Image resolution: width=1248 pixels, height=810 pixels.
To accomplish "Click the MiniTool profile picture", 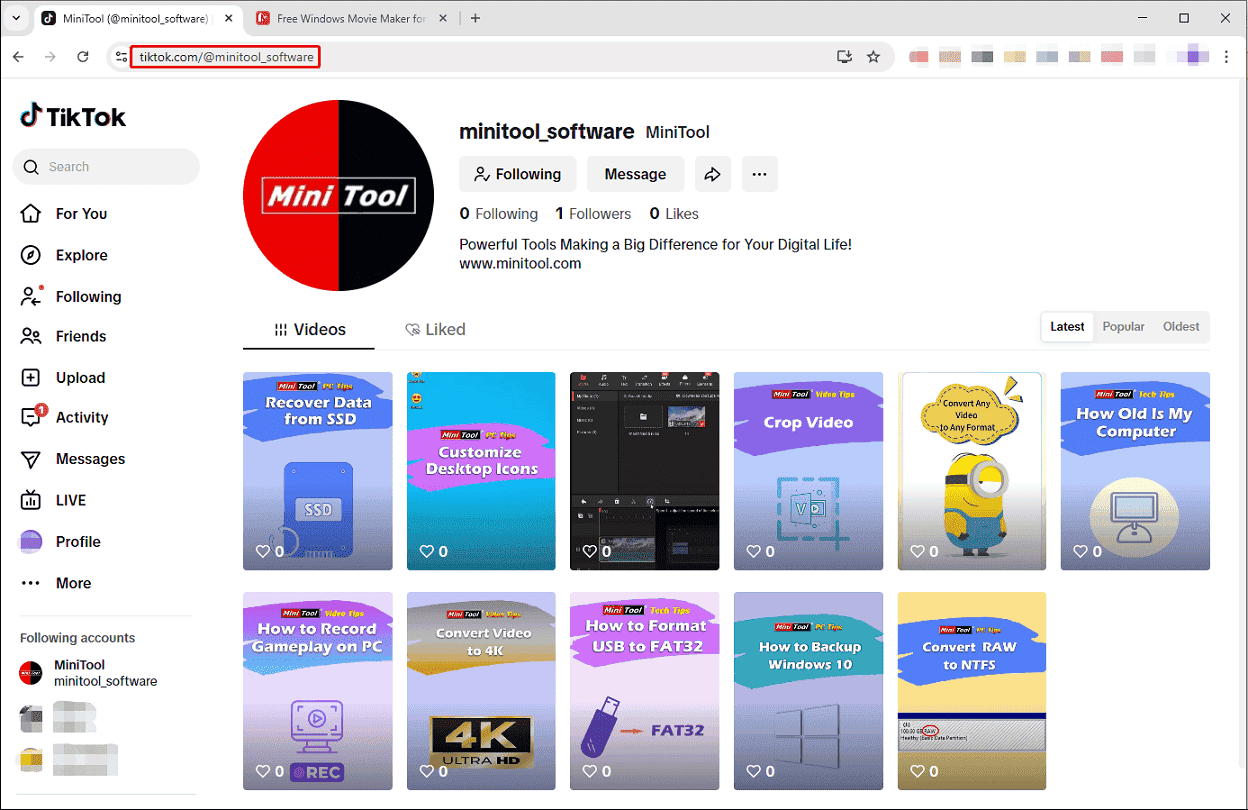I will [x=339, y=195].
